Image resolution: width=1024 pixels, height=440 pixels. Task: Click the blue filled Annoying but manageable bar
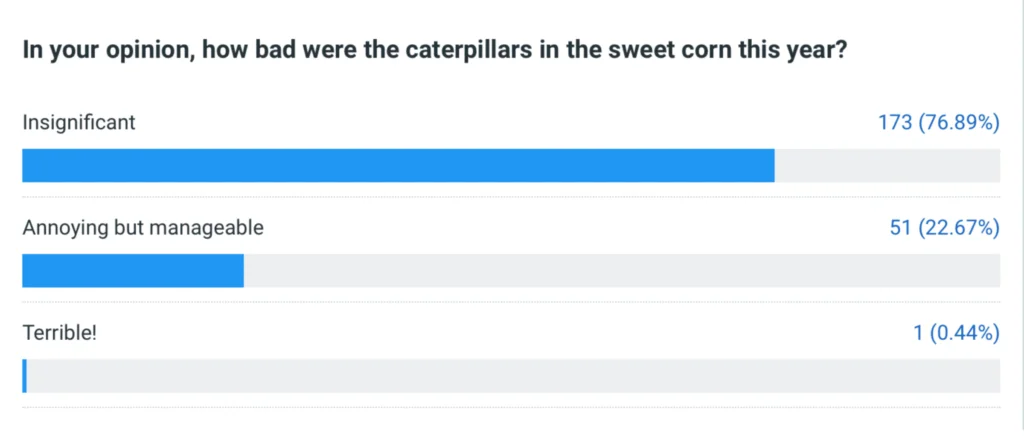pyautogui.click(x=133, y=271)
